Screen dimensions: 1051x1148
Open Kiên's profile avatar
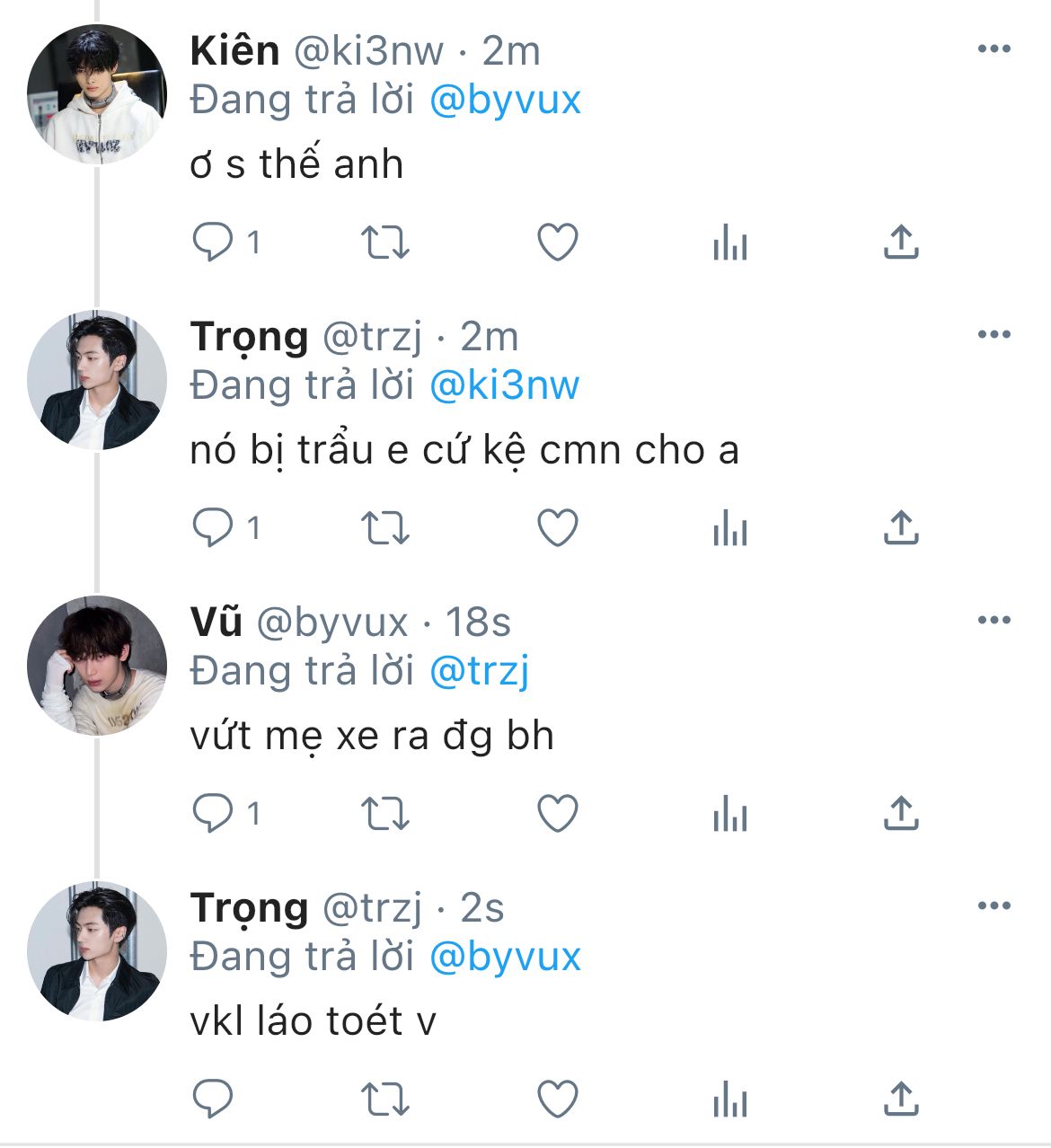coord(97,94)
